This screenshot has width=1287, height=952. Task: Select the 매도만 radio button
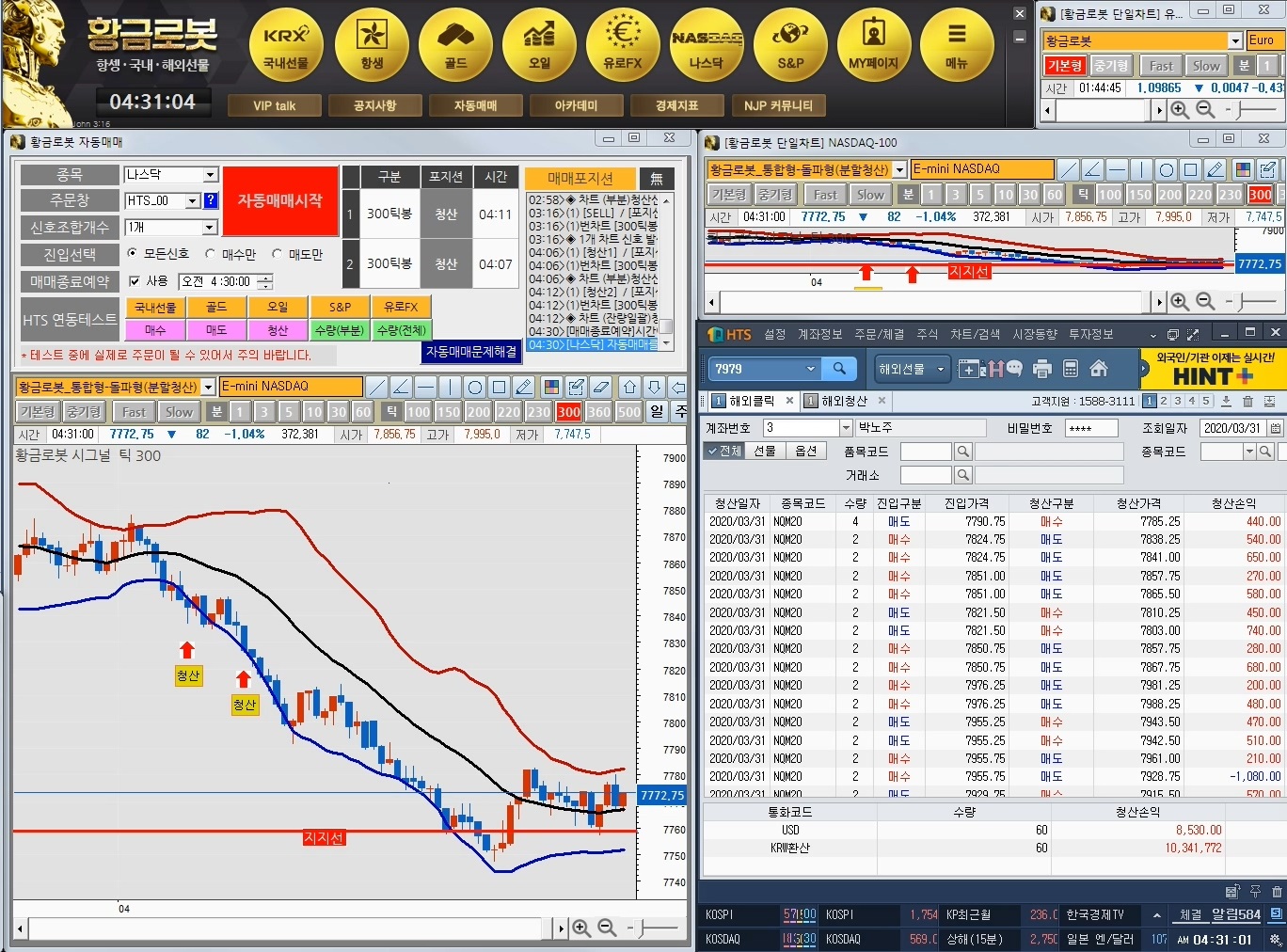277,254
